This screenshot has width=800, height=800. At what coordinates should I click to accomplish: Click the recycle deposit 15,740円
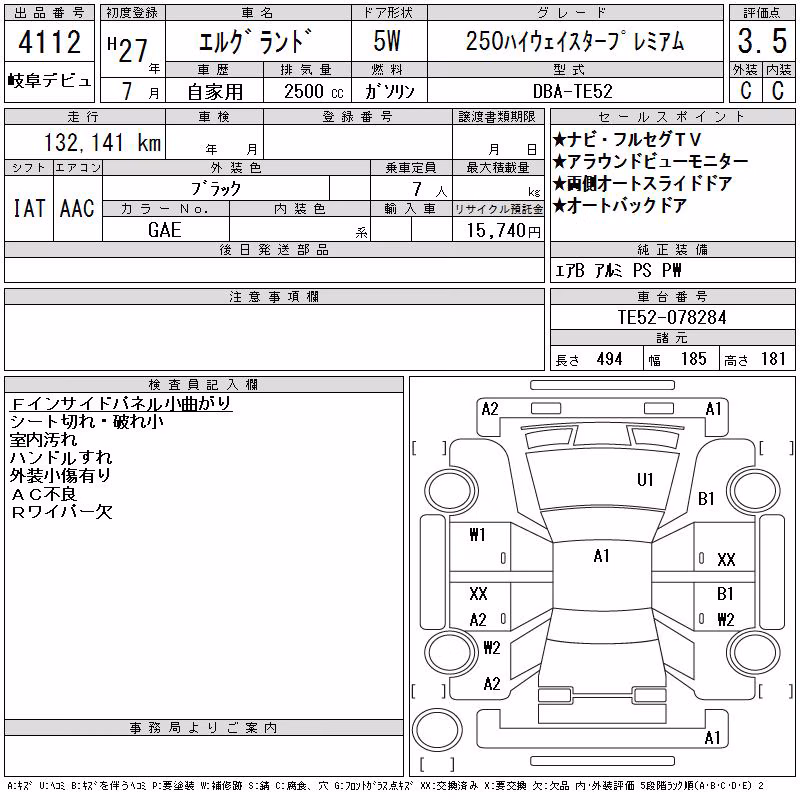tap(503, 231)
